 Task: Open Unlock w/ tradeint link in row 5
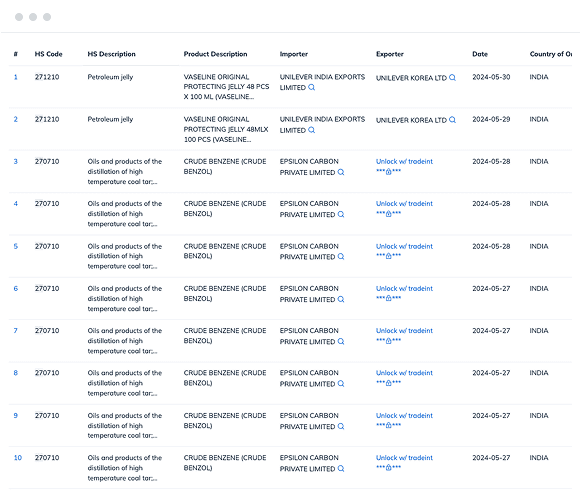(x=404, y=246)
